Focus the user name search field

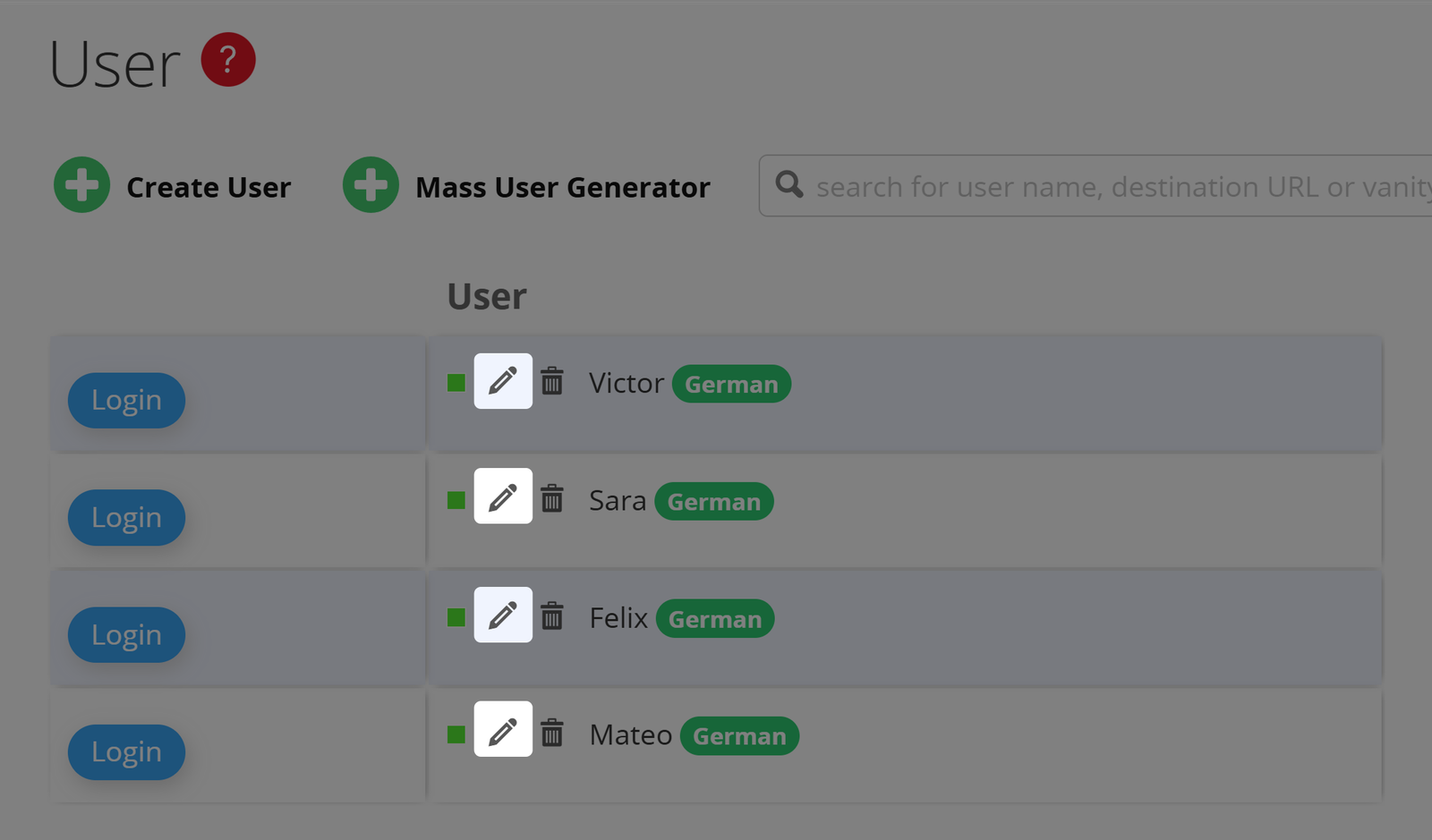[1119, 186]
